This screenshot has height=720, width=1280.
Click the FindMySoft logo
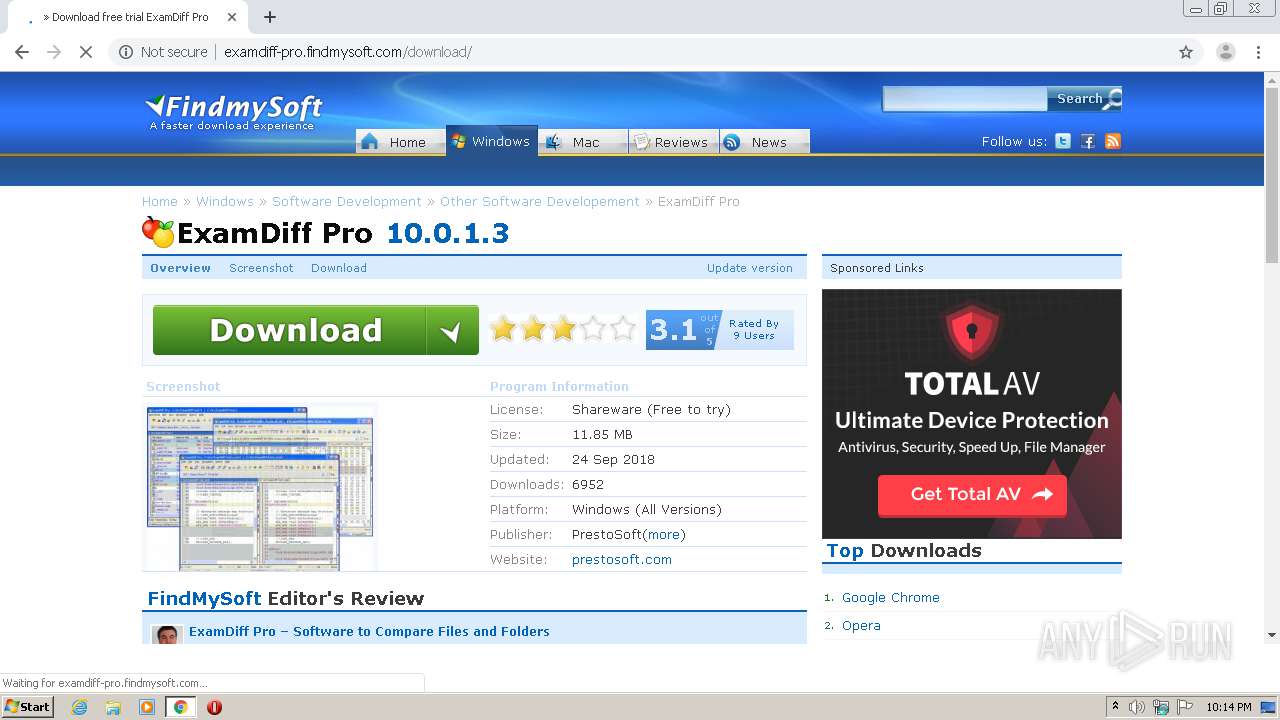(234, 112)
